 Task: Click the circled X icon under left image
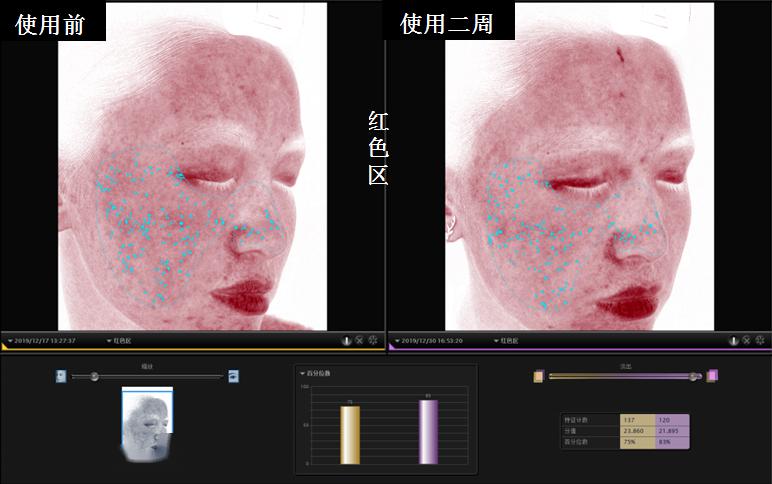(x=359, y=340)
